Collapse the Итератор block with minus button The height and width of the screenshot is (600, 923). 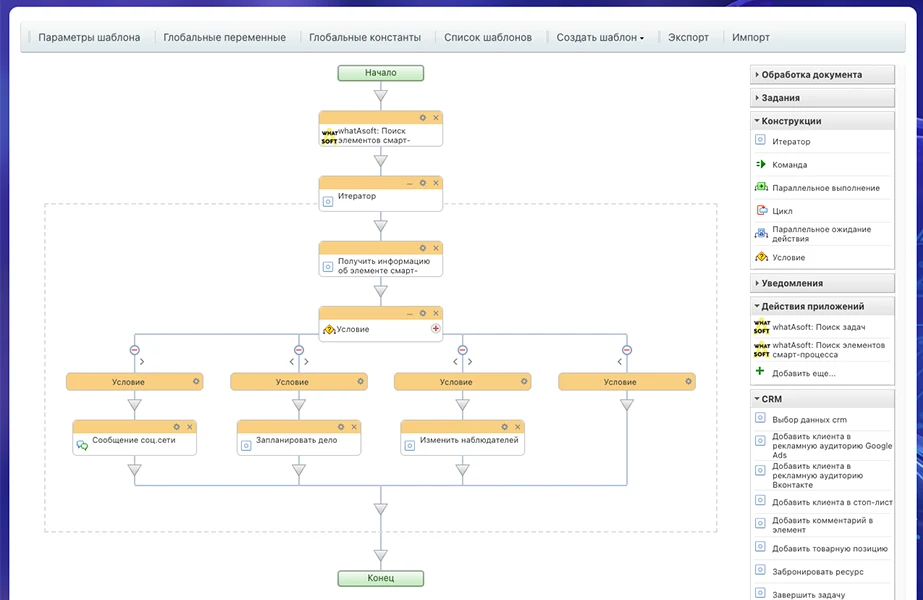pyautogui.click(x=410, y=184)
